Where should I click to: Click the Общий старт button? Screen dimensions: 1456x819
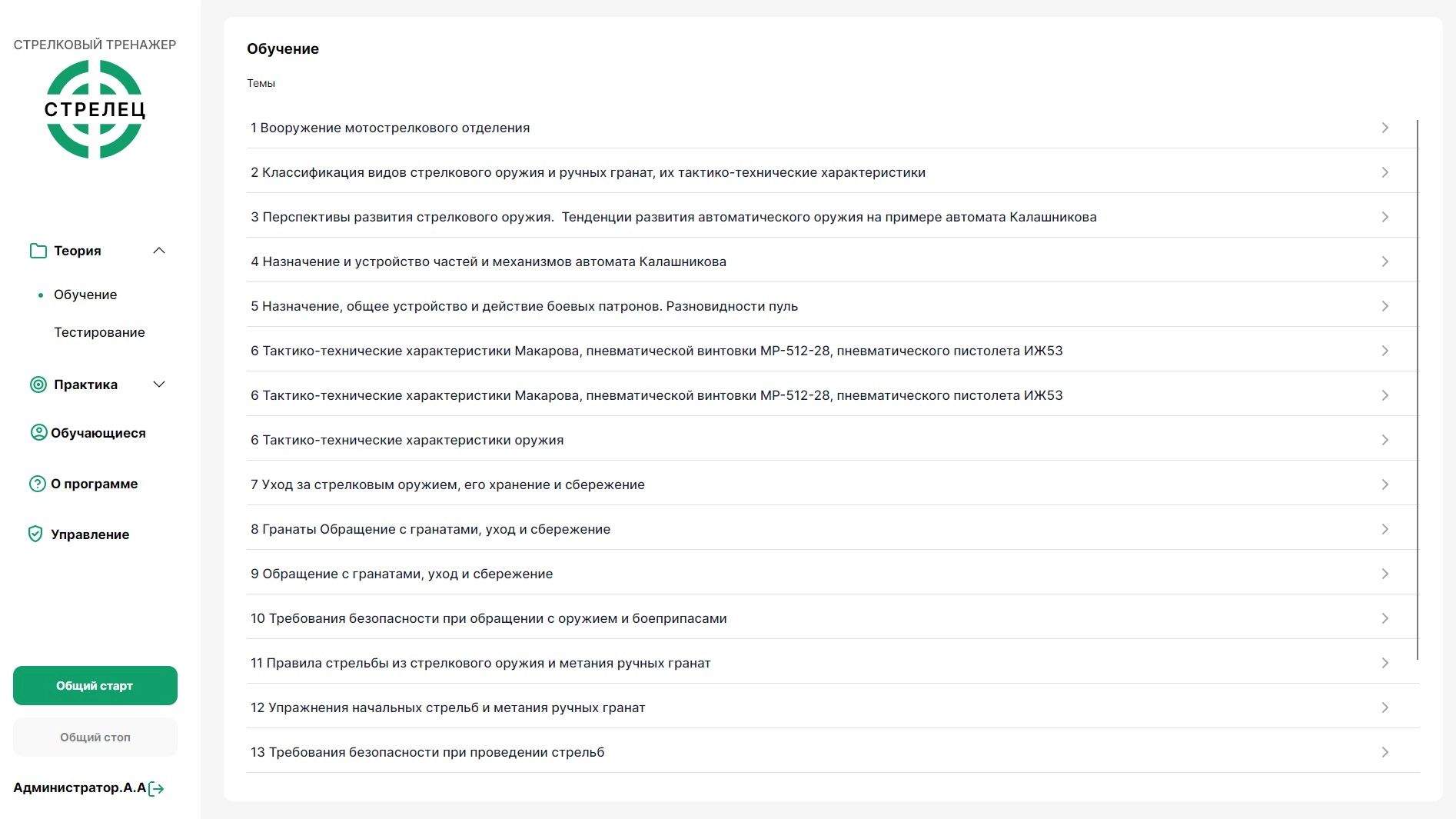tap(95, 685)
